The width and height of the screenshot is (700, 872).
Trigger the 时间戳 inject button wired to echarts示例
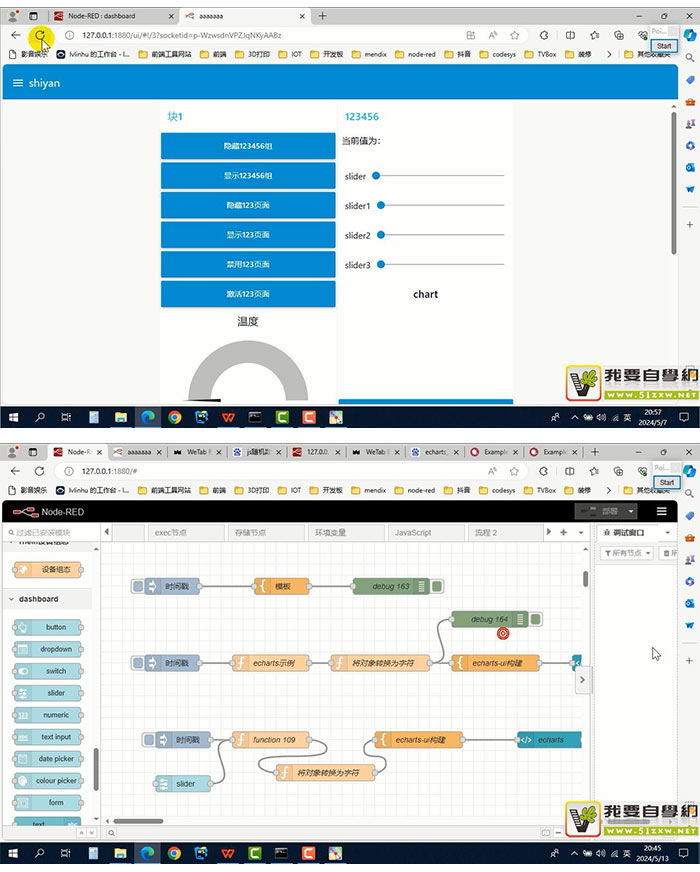[x=138, y=663]
